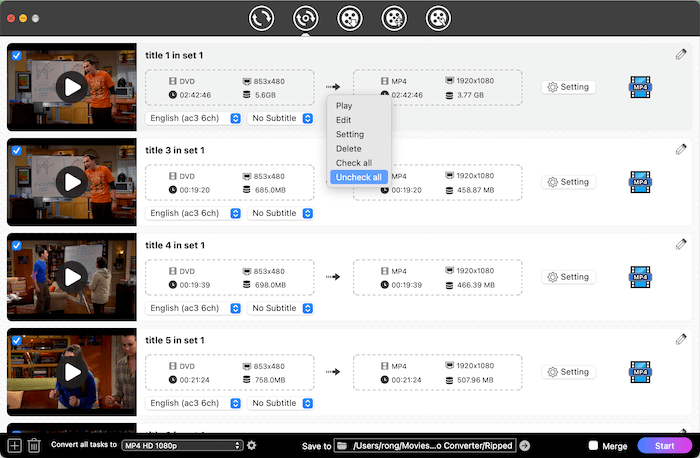700x458 pixels.
Task: Play the title 5 video thumbnail
Action: pyautogui.click(x=71, y=371)
